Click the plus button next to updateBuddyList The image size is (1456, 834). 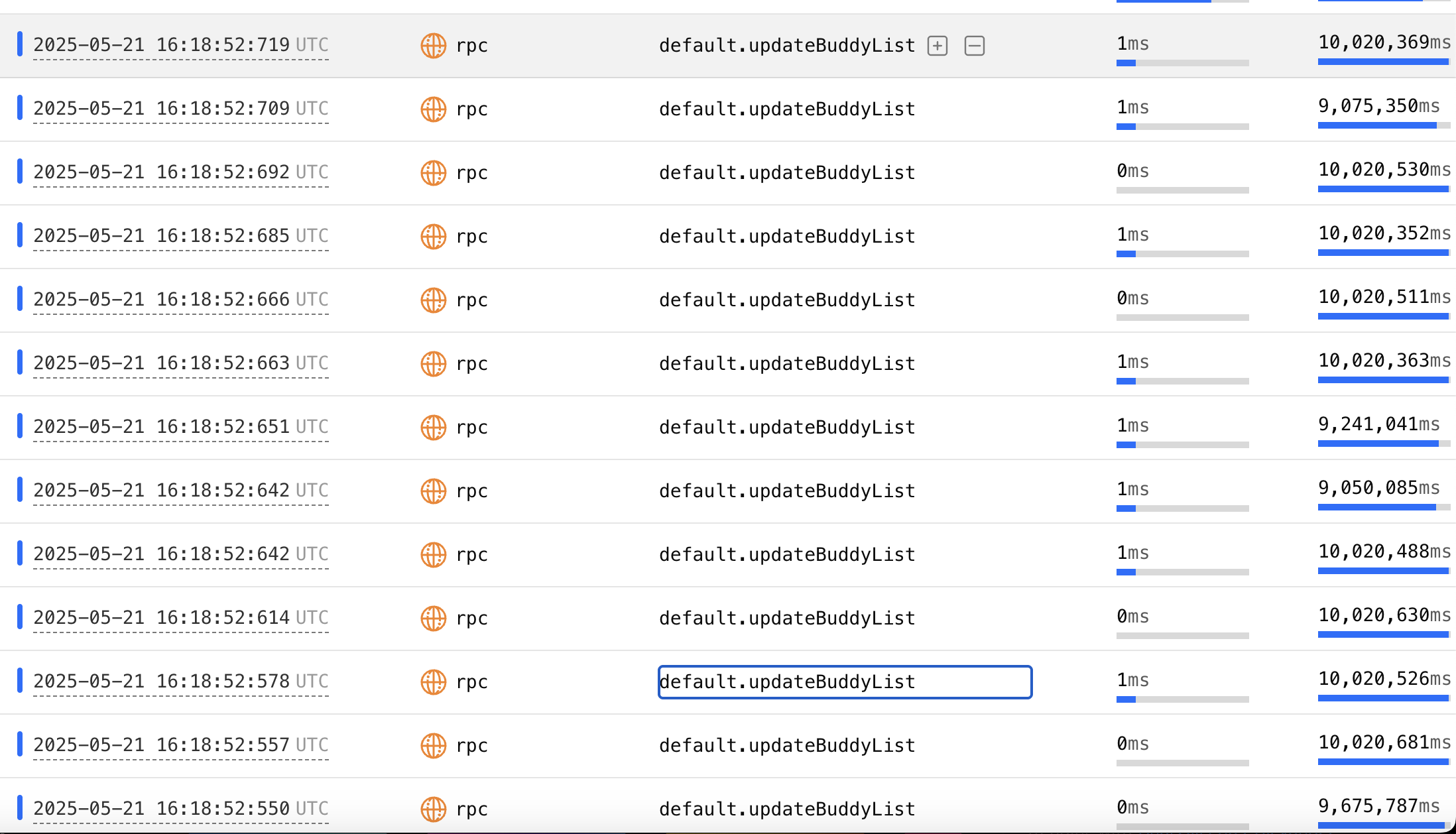[x=937, y=46]
